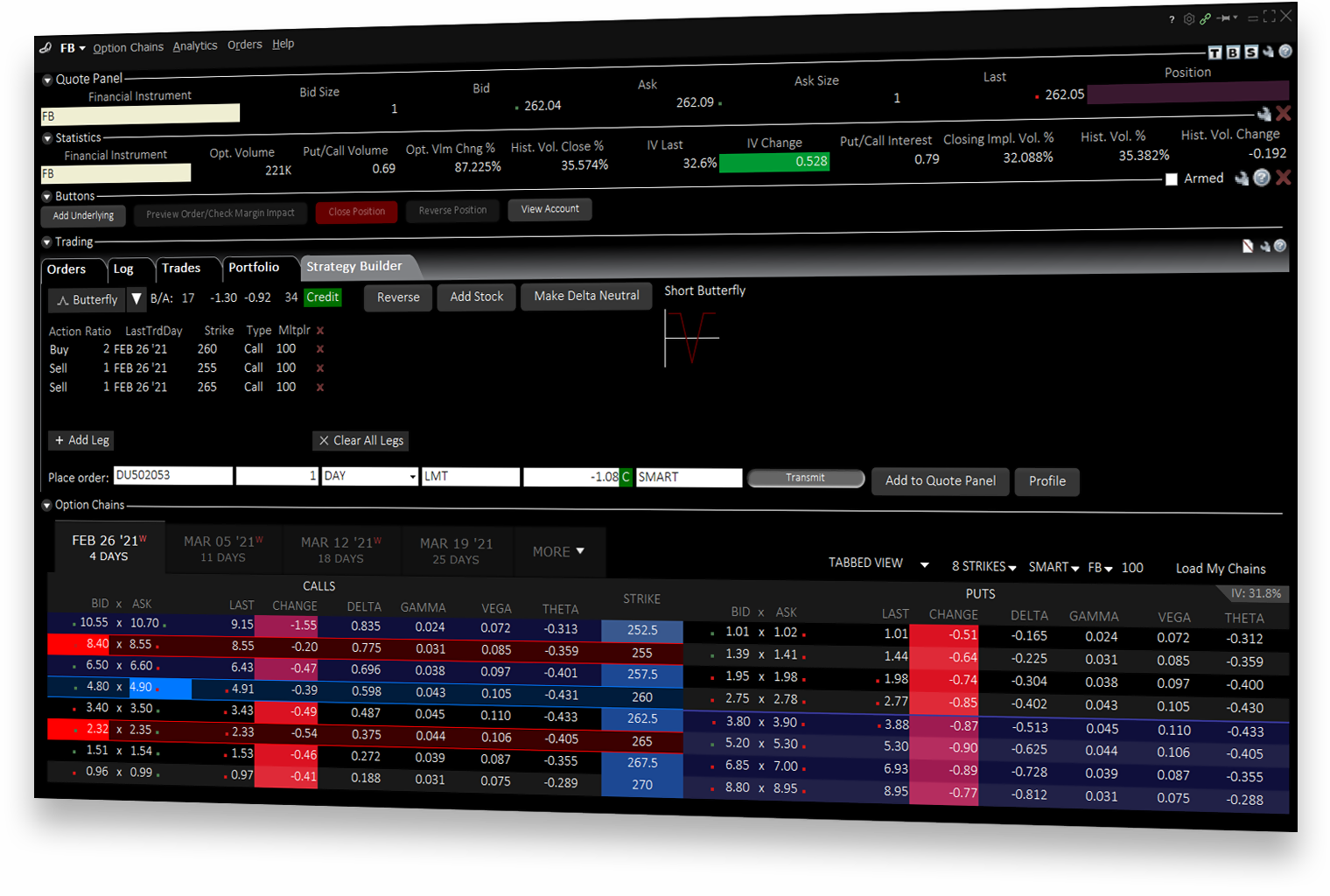This screenshot has width=1330, height=896.
Task: Select the chain link icon next to FB
Action: click(x=45, y=47)
